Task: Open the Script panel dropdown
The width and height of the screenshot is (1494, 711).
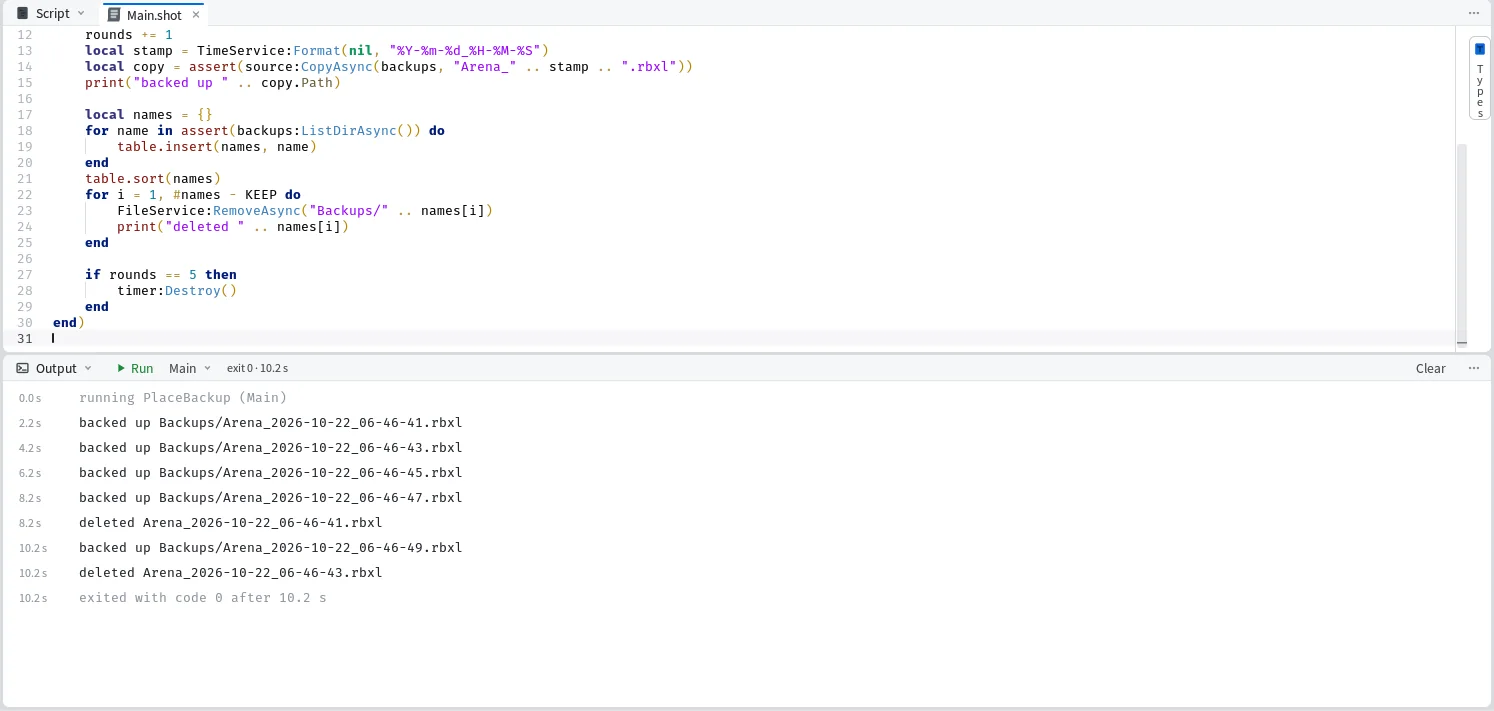Action: click(52, 13)
